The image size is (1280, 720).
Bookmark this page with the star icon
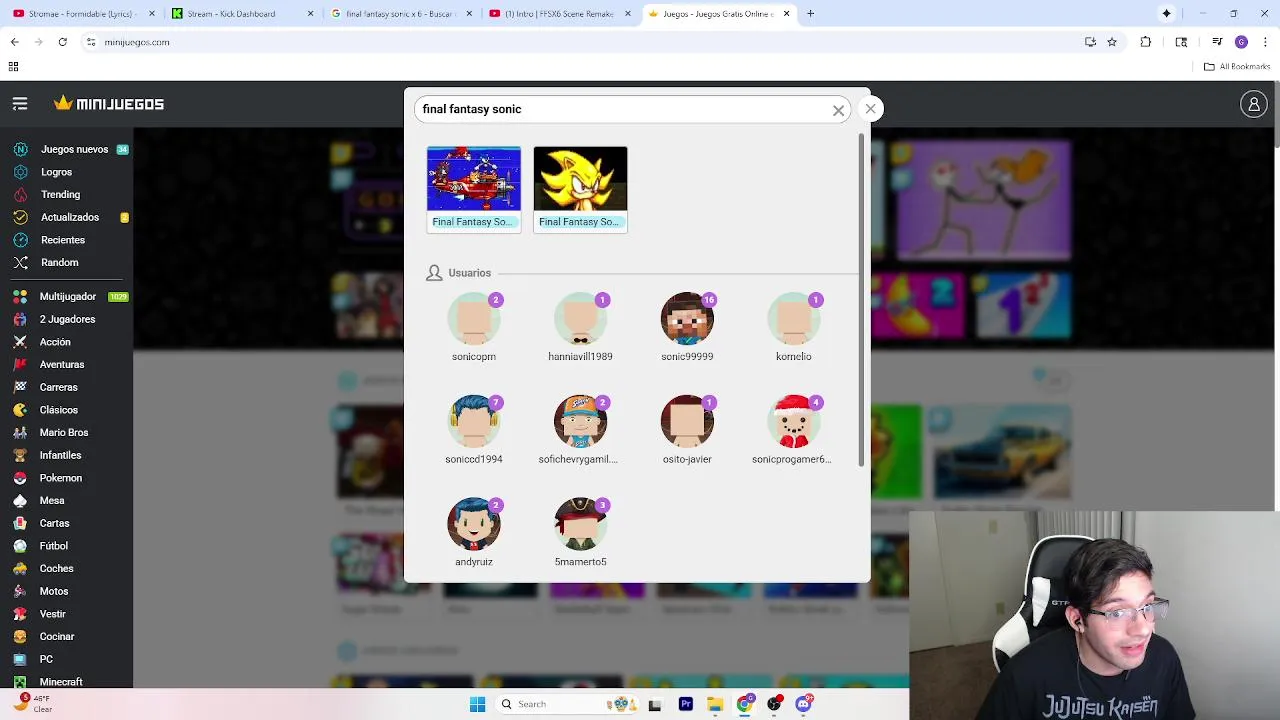(x=1111, y=42)
